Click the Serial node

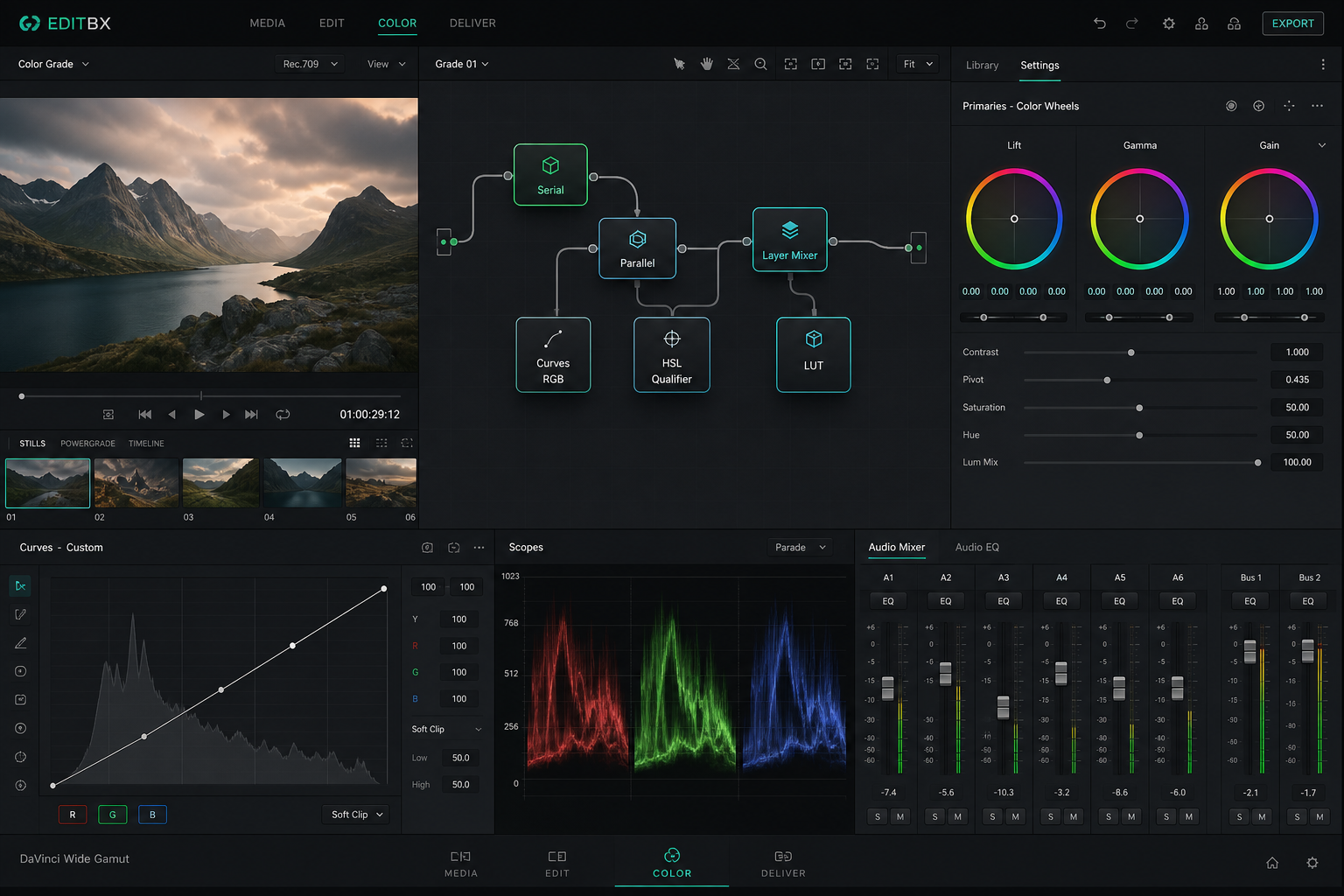[550, 175]
